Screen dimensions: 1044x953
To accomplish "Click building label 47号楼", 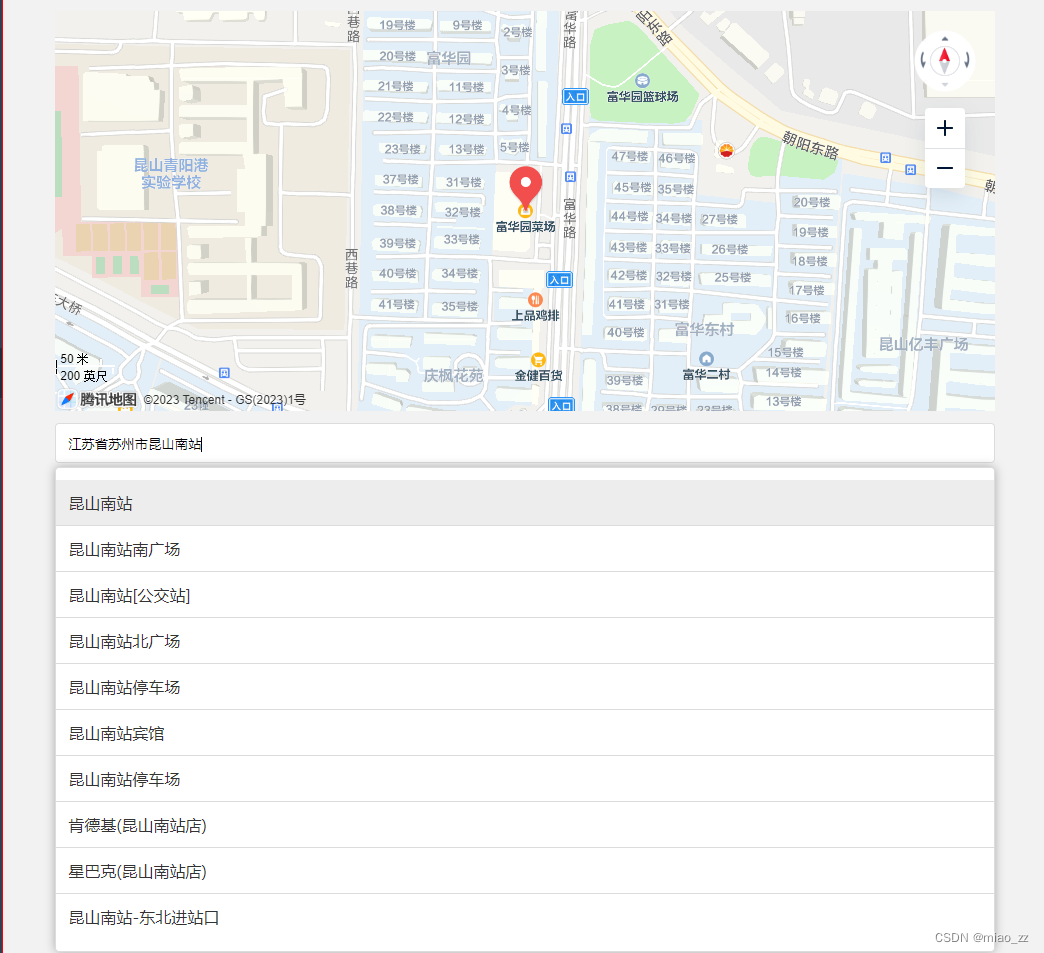I will click(630, 157).
